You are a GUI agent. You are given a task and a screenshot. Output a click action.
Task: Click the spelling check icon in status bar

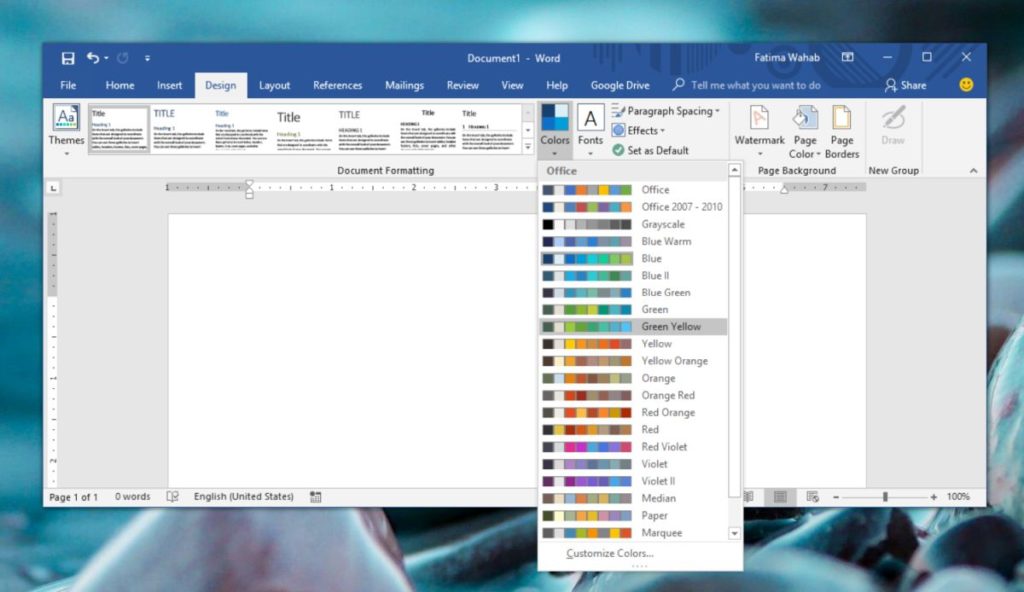172,496
